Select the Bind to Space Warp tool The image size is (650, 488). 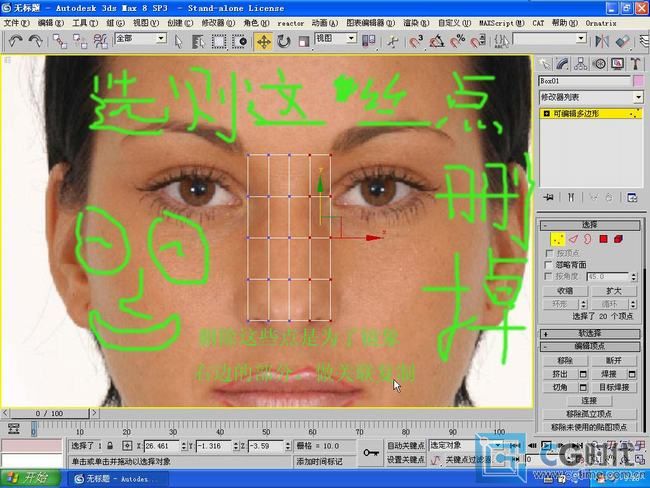[100, 41]
